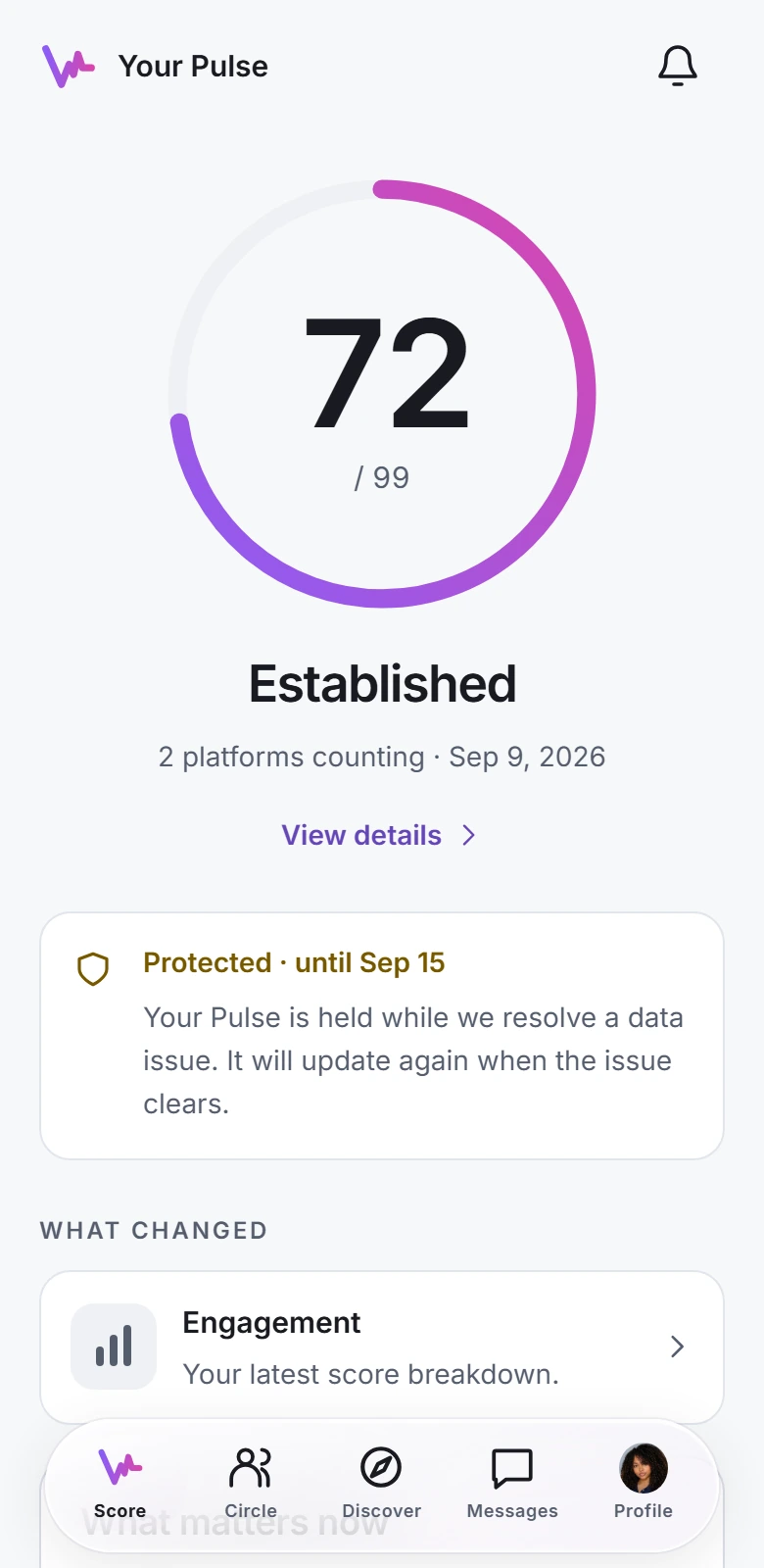Tap the bar chart Engagement icon
The image size is (764, 1568).
(114, 1347)
